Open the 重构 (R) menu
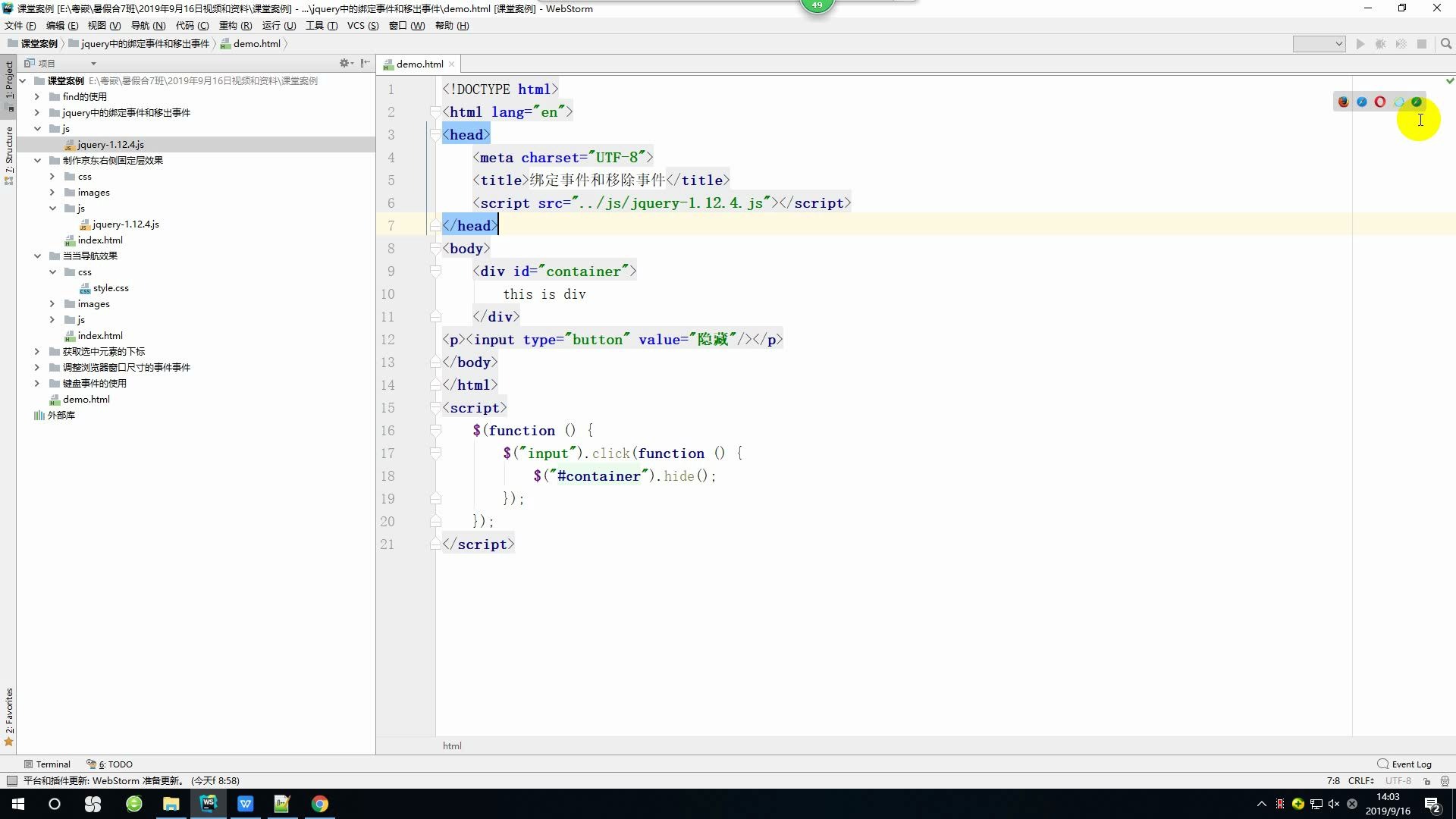The width and height of the screenshot is (1456, 819). tap(235, 26)
